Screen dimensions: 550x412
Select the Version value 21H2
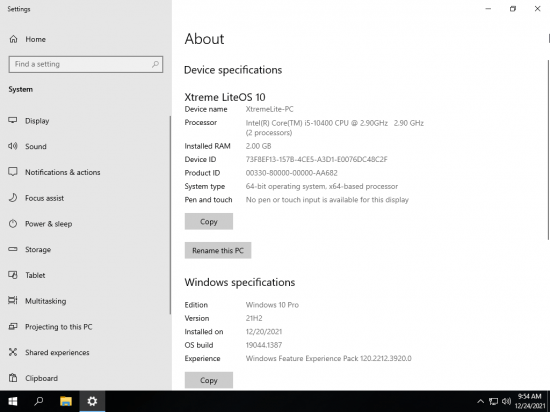point(254,318)
